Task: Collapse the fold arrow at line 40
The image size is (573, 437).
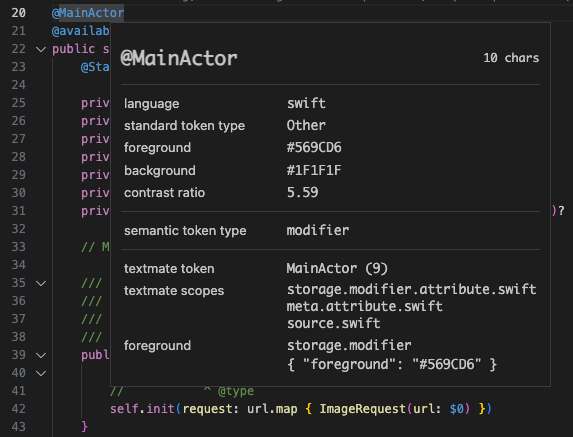Action: tap(41, 373)
